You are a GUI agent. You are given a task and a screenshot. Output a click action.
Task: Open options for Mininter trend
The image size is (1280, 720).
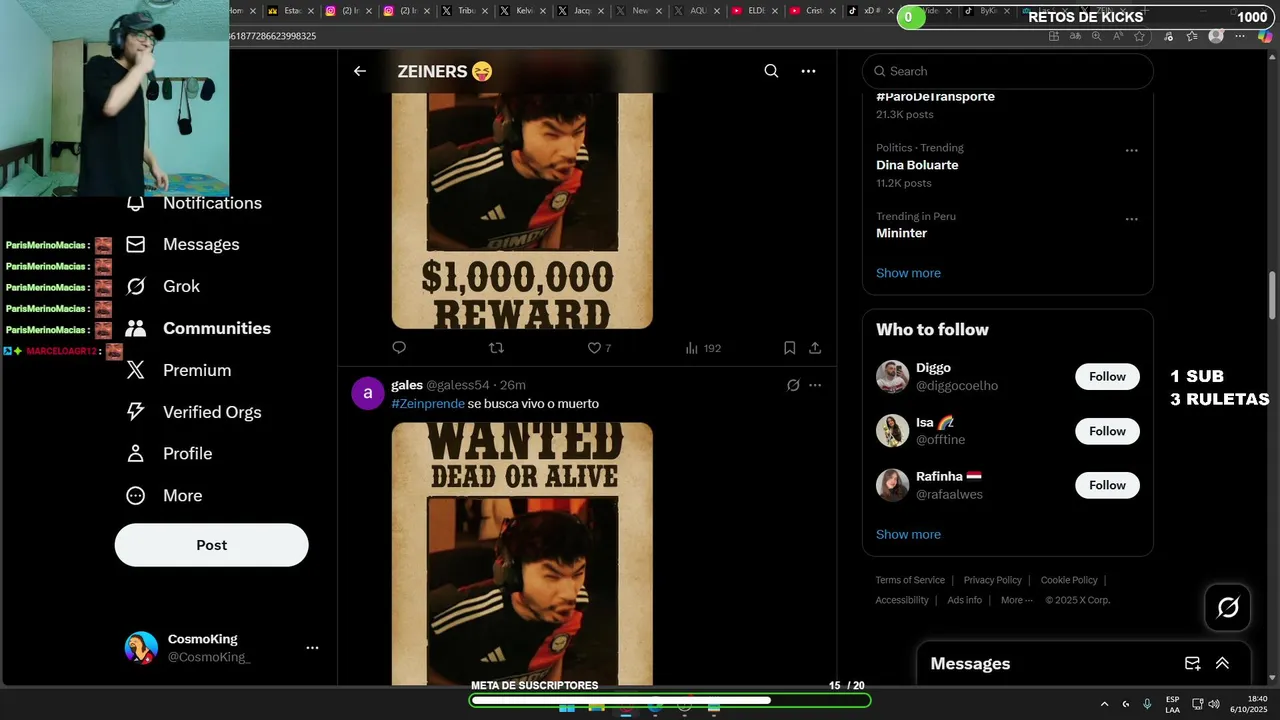click(x=1131, y=219)
